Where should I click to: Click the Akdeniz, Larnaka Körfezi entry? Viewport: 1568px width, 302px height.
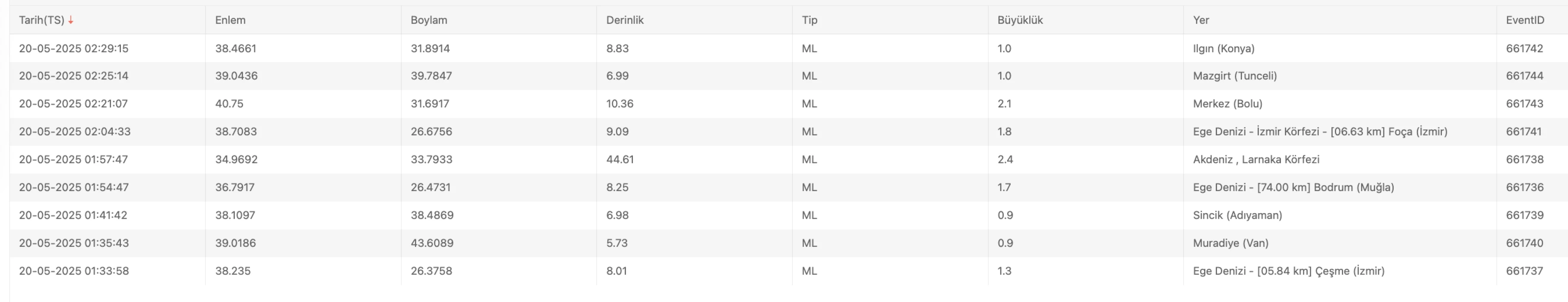click(x=1256, y=160)
